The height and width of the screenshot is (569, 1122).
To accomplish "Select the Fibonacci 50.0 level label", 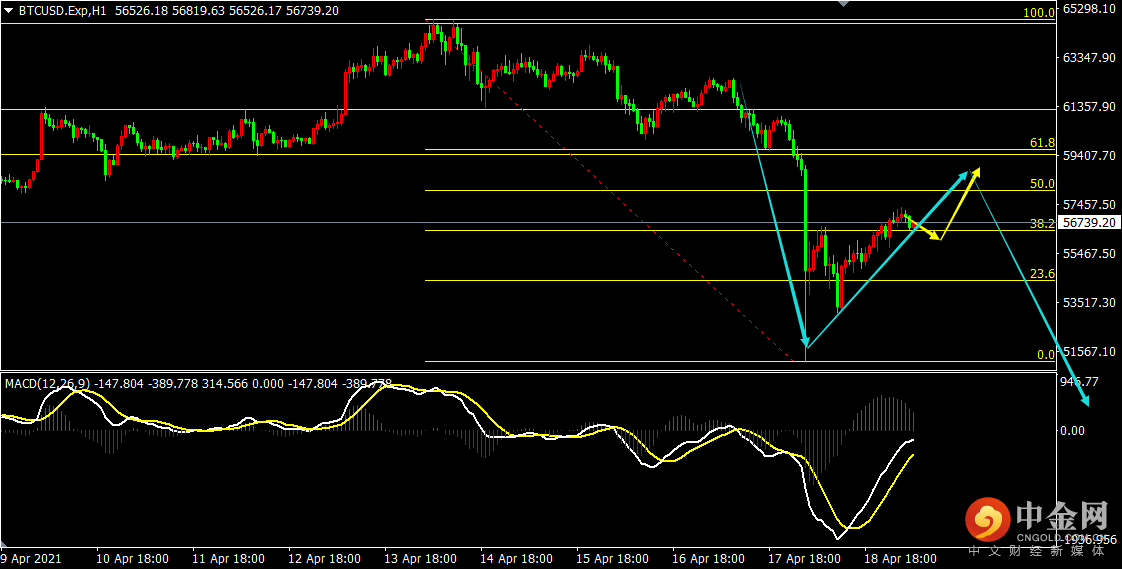I will (1043, 184).
